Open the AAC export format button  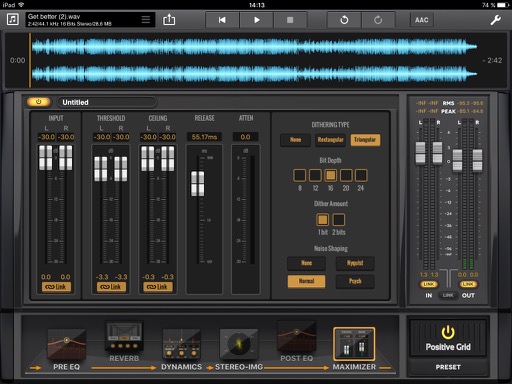[422, 20]
